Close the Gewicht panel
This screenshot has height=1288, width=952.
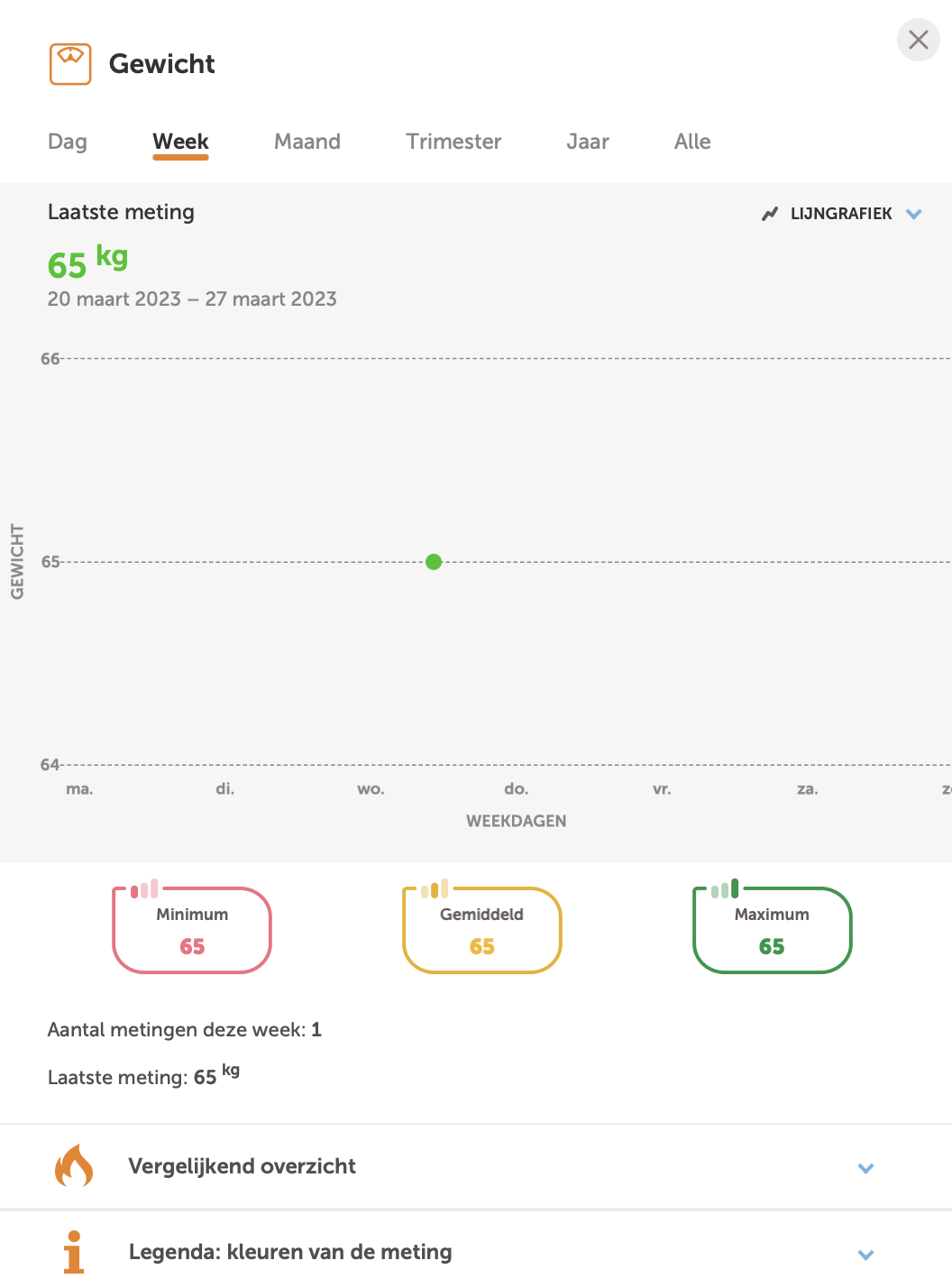point(918,41)
